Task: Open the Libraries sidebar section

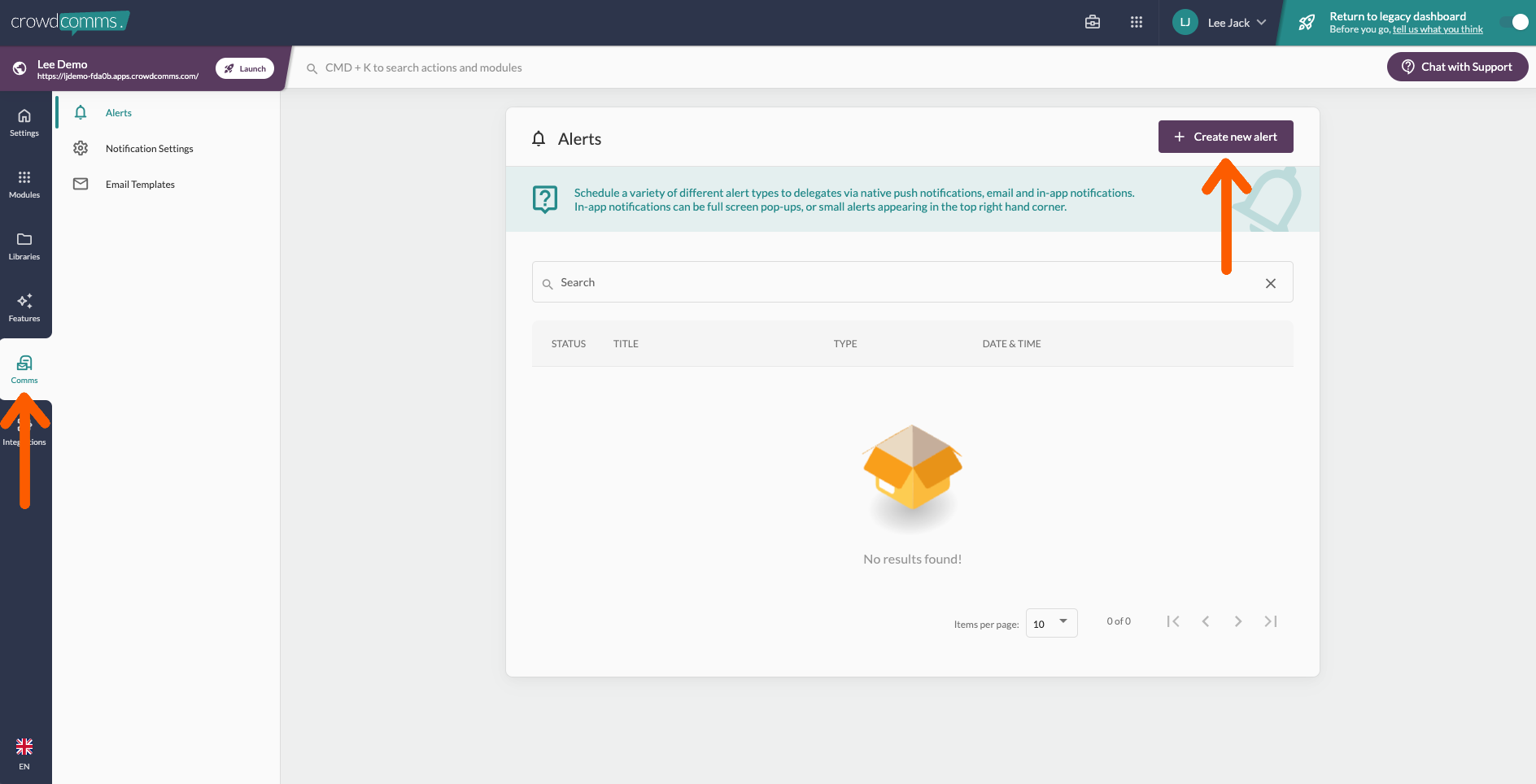Action: [24, 246]
